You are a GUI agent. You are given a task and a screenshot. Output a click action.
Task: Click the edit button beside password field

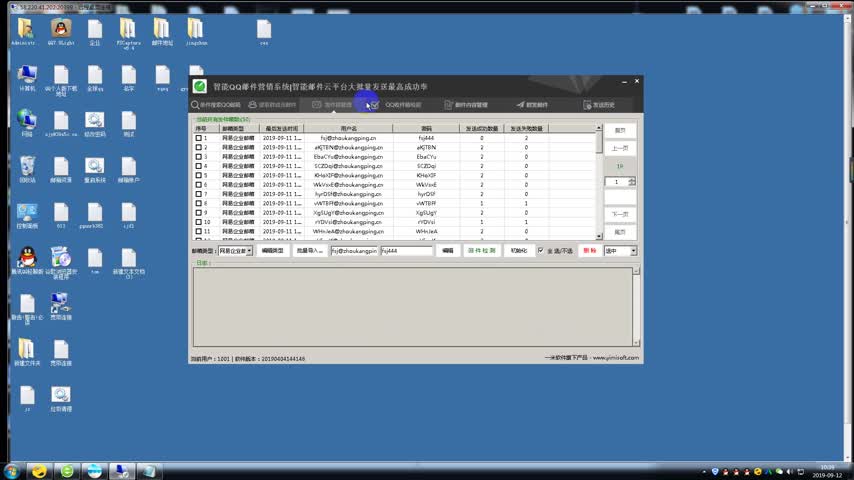point(448,251)
